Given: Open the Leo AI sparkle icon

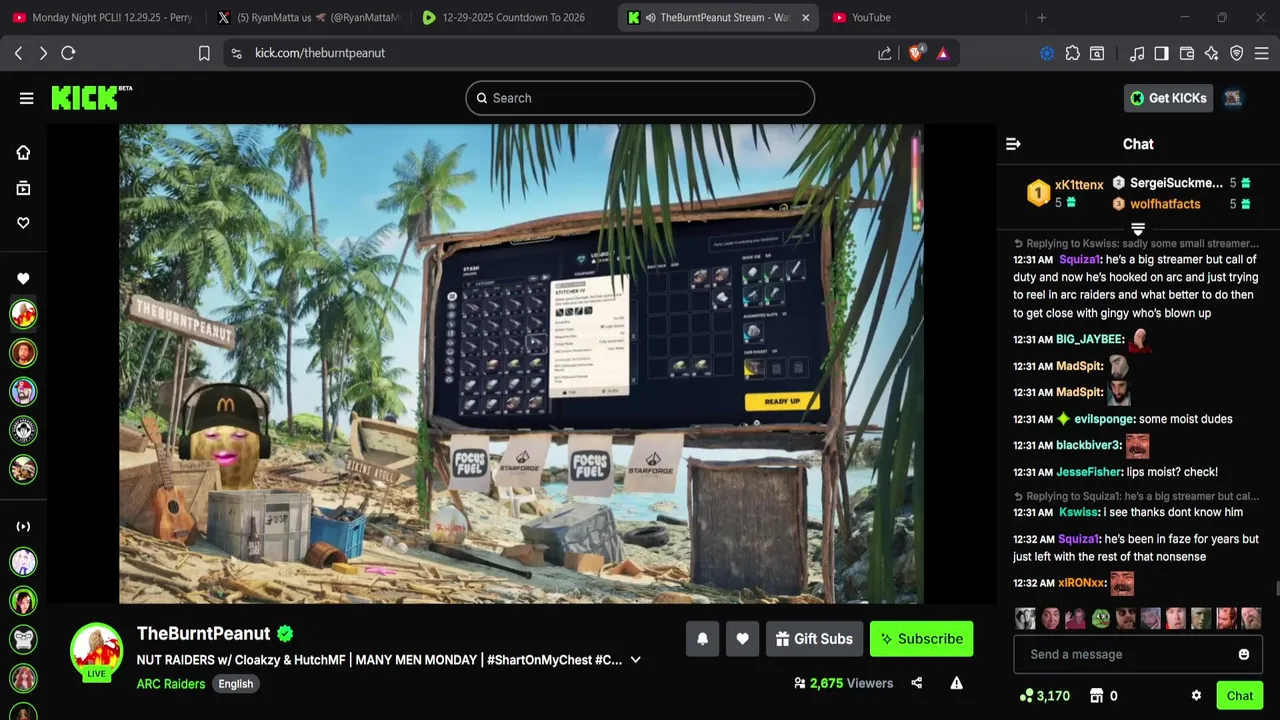Looking at the screenshot, I should [1211, 53].
